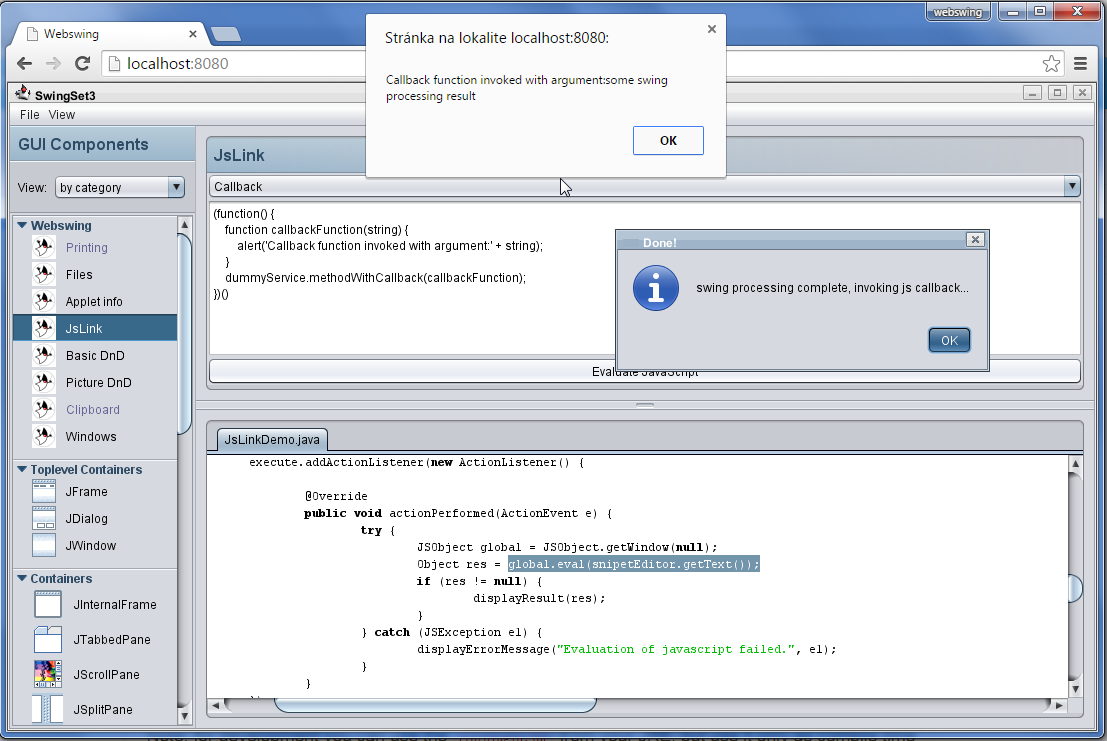
Task: Click the JScrollPane list label
Action: pyautogui.click(x=106, y=674)
